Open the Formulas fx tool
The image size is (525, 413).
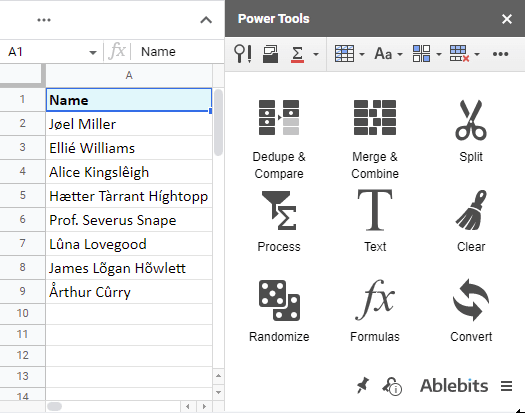[x=375, y=311]
